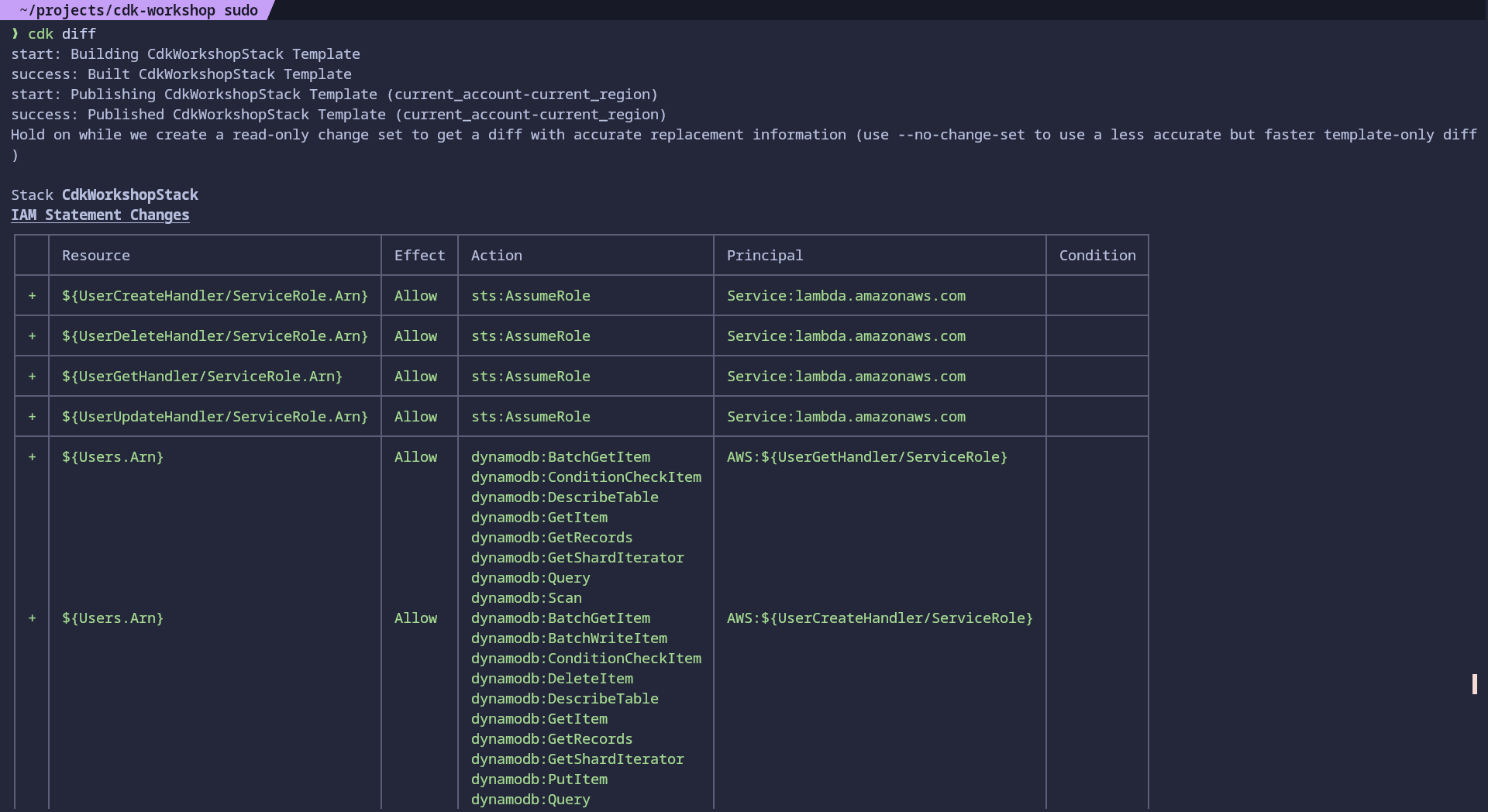Click Service:lambda.amazonaws.com in UserUpdateHandler/ServiceRole.Arn row
The width and height of the screenshot is (1488, 812).
[846, 417]
